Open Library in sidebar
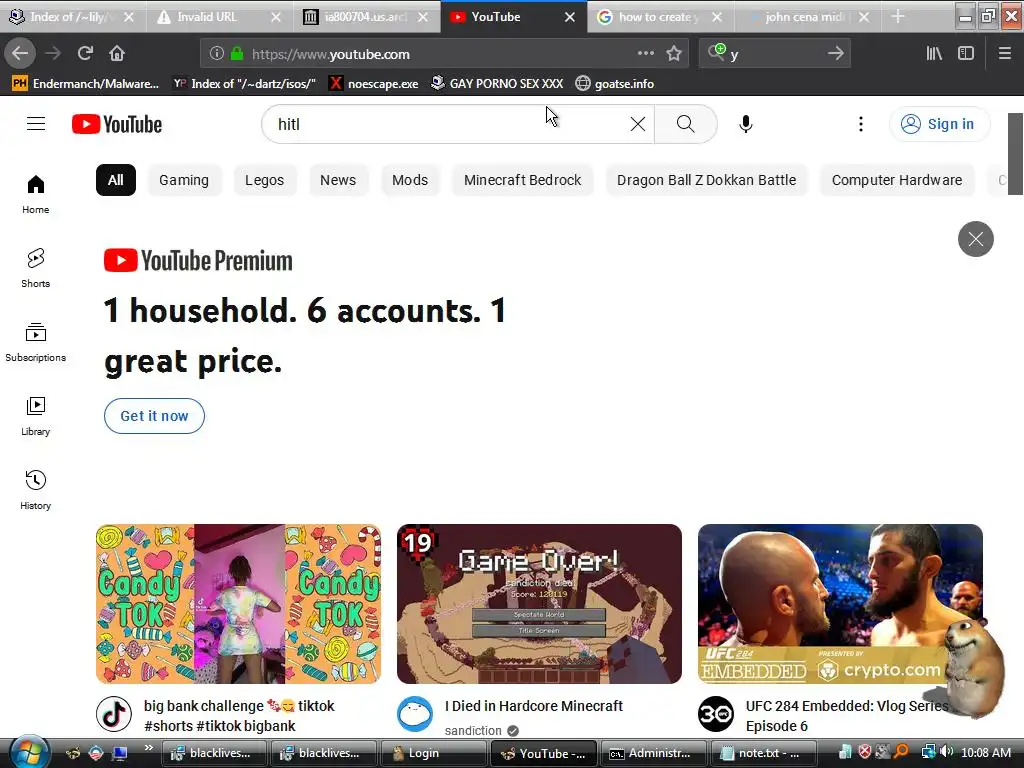 click(x=36, y=416)
